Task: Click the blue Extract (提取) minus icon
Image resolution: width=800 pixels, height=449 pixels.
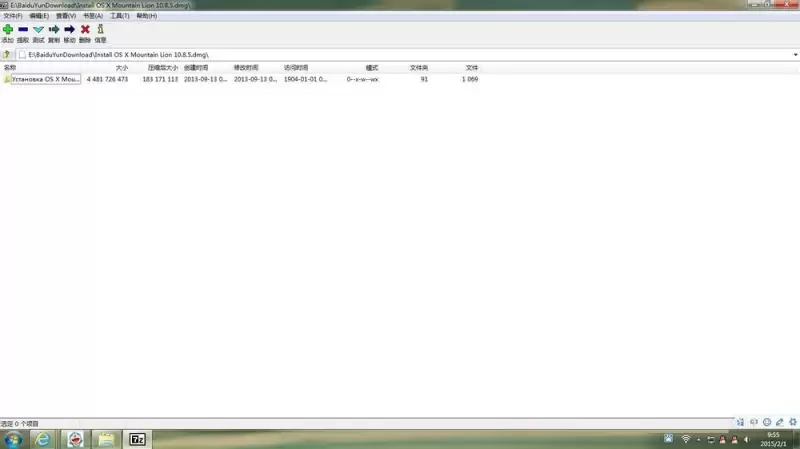Action: point(23,30)
